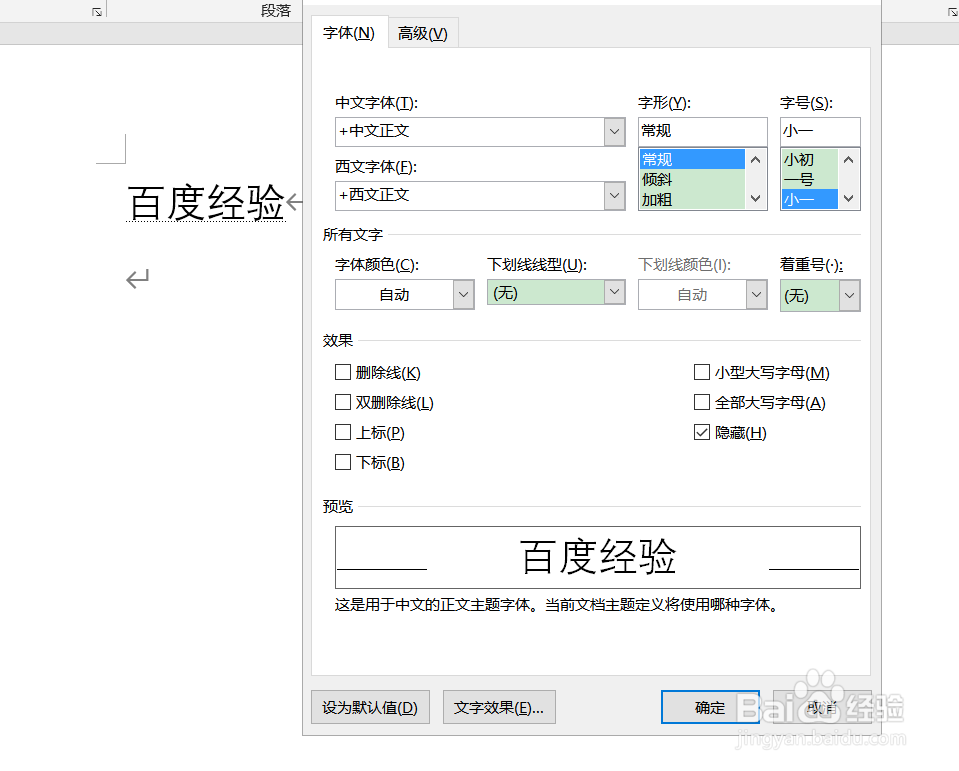The height and width of the screenshot is (771, 959).
Task: Click the 百度经验 preview box
Action: coord(598,557)
